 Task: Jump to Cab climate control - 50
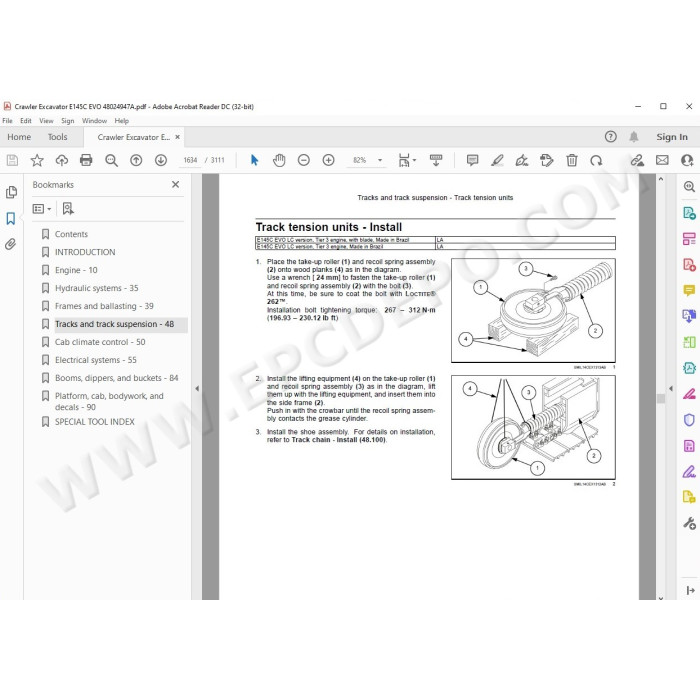pyautogui.click(x=100, y=342)
